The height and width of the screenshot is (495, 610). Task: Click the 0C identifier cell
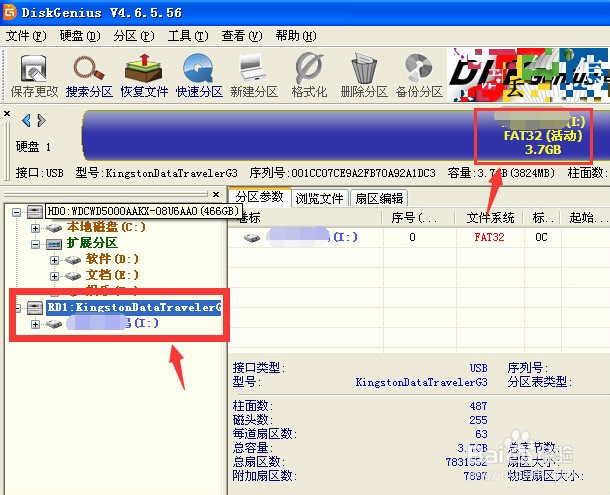click(541, 237)
